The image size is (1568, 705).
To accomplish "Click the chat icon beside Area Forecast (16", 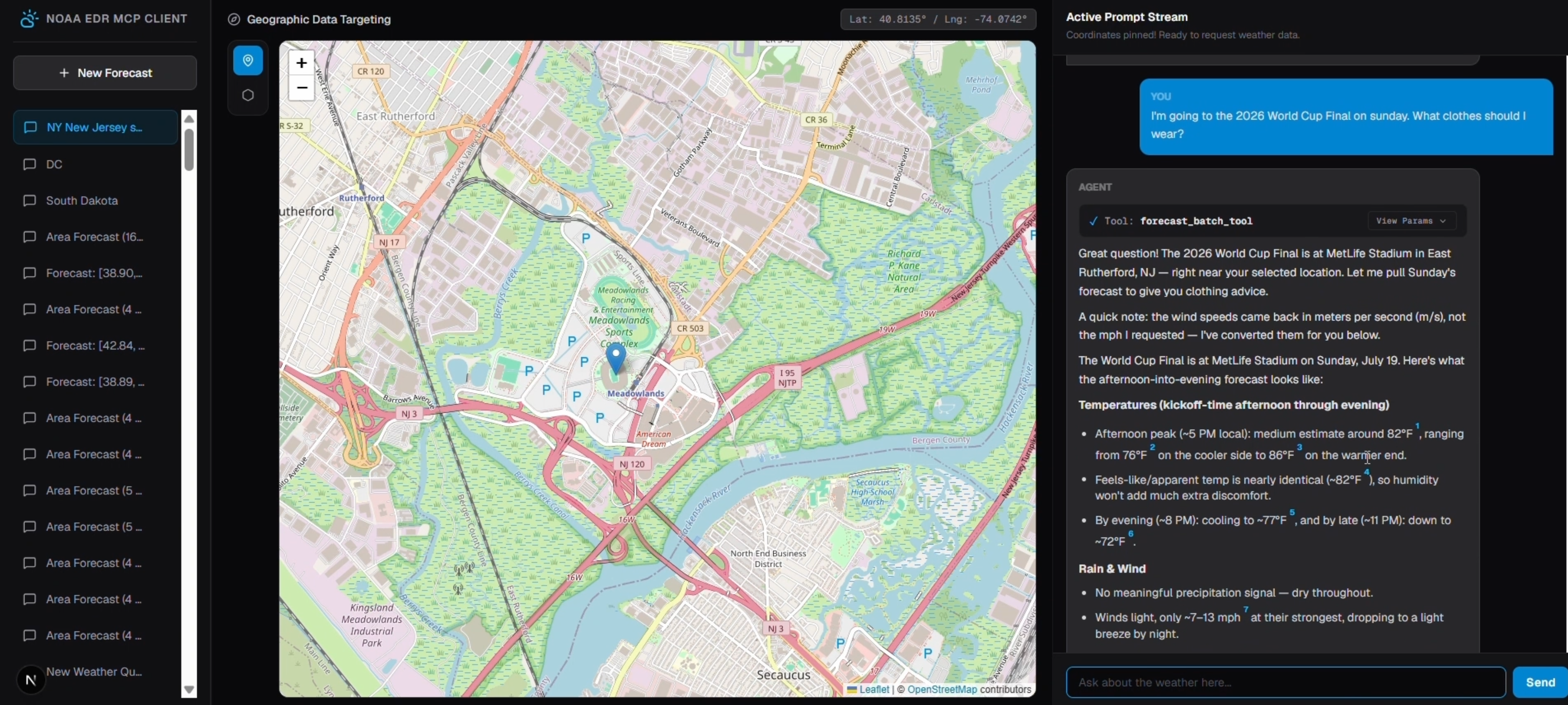I will click(29, 237).
